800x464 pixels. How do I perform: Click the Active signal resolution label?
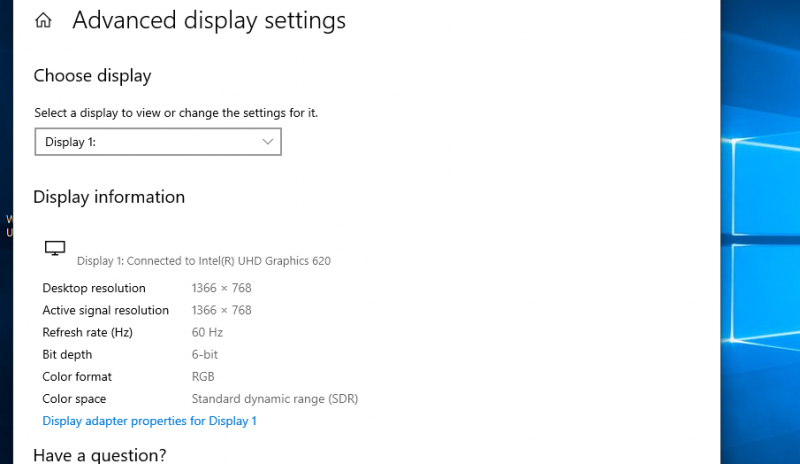tap(105, 310)
